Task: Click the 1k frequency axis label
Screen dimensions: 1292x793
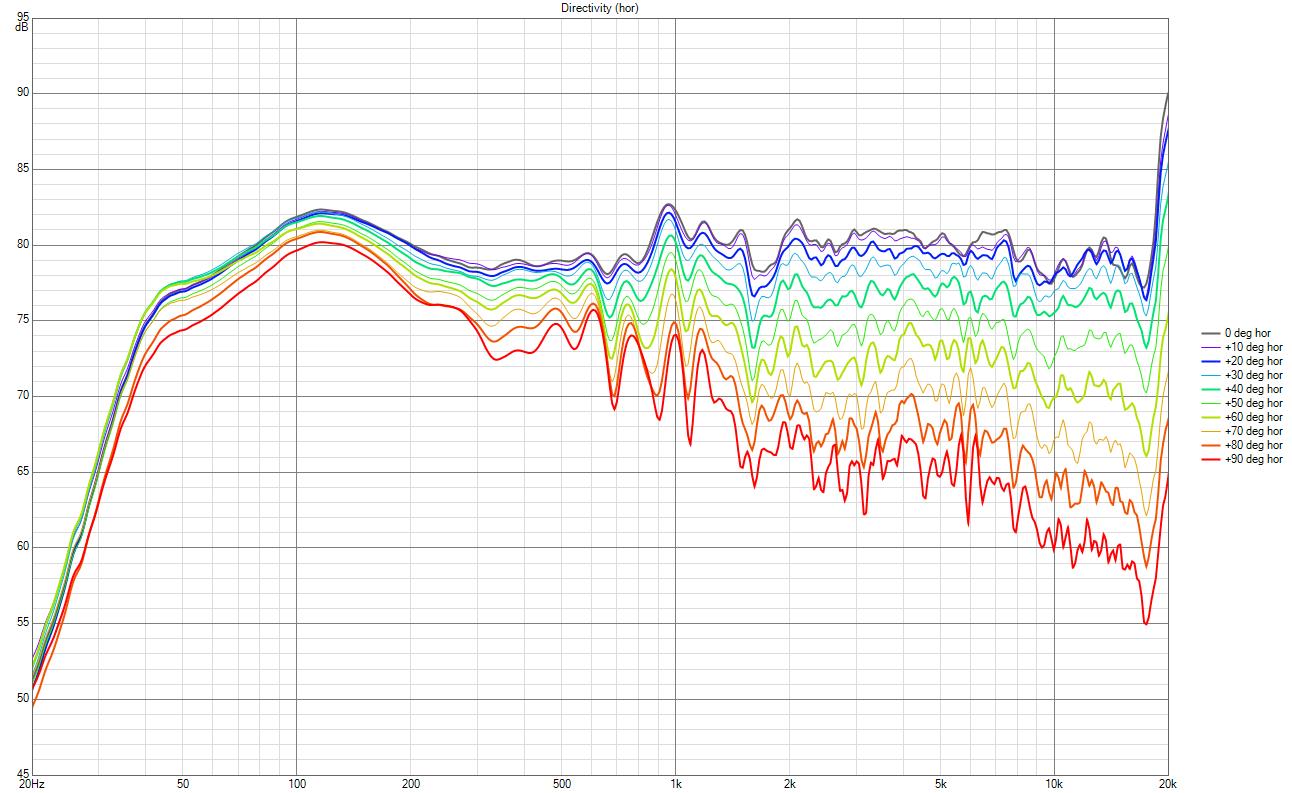Action: [x=675, y=784]
